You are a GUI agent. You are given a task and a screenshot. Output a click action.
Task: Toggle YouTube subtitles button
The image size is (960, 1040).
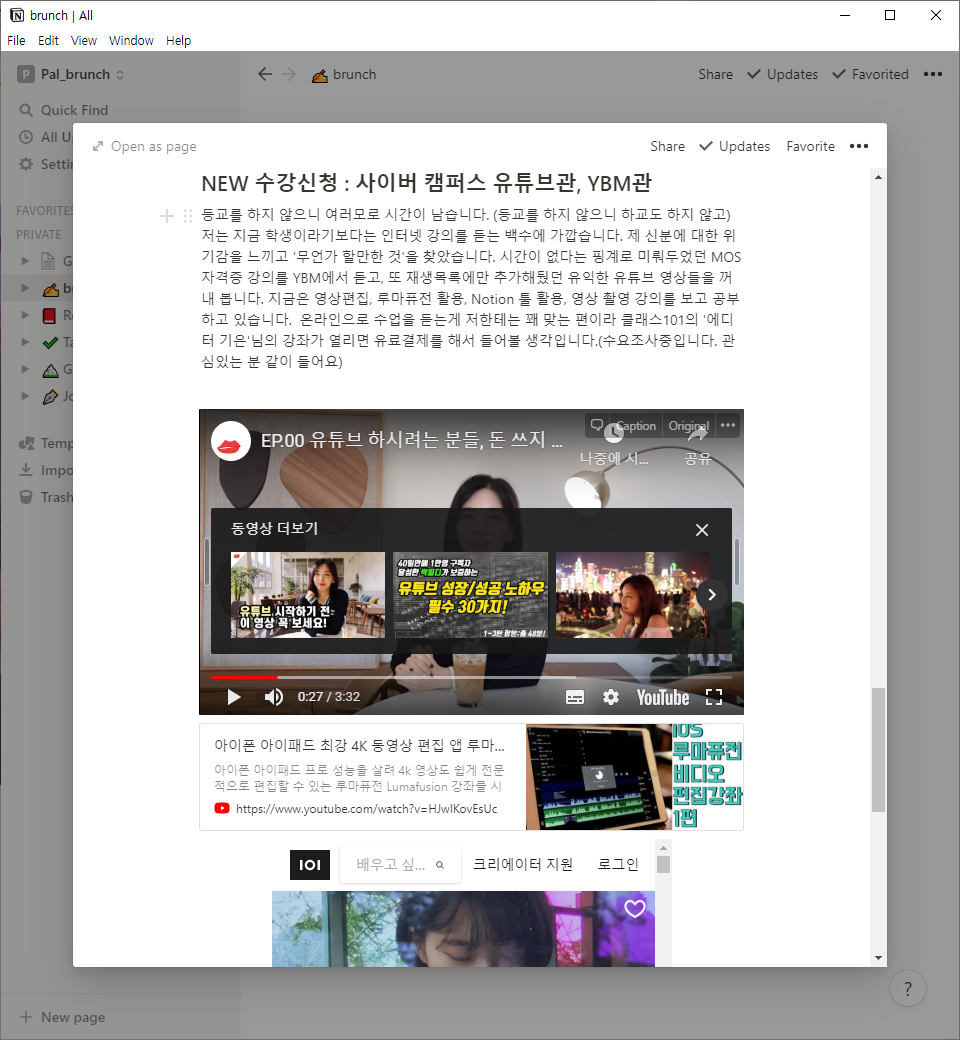click(575, 697)
